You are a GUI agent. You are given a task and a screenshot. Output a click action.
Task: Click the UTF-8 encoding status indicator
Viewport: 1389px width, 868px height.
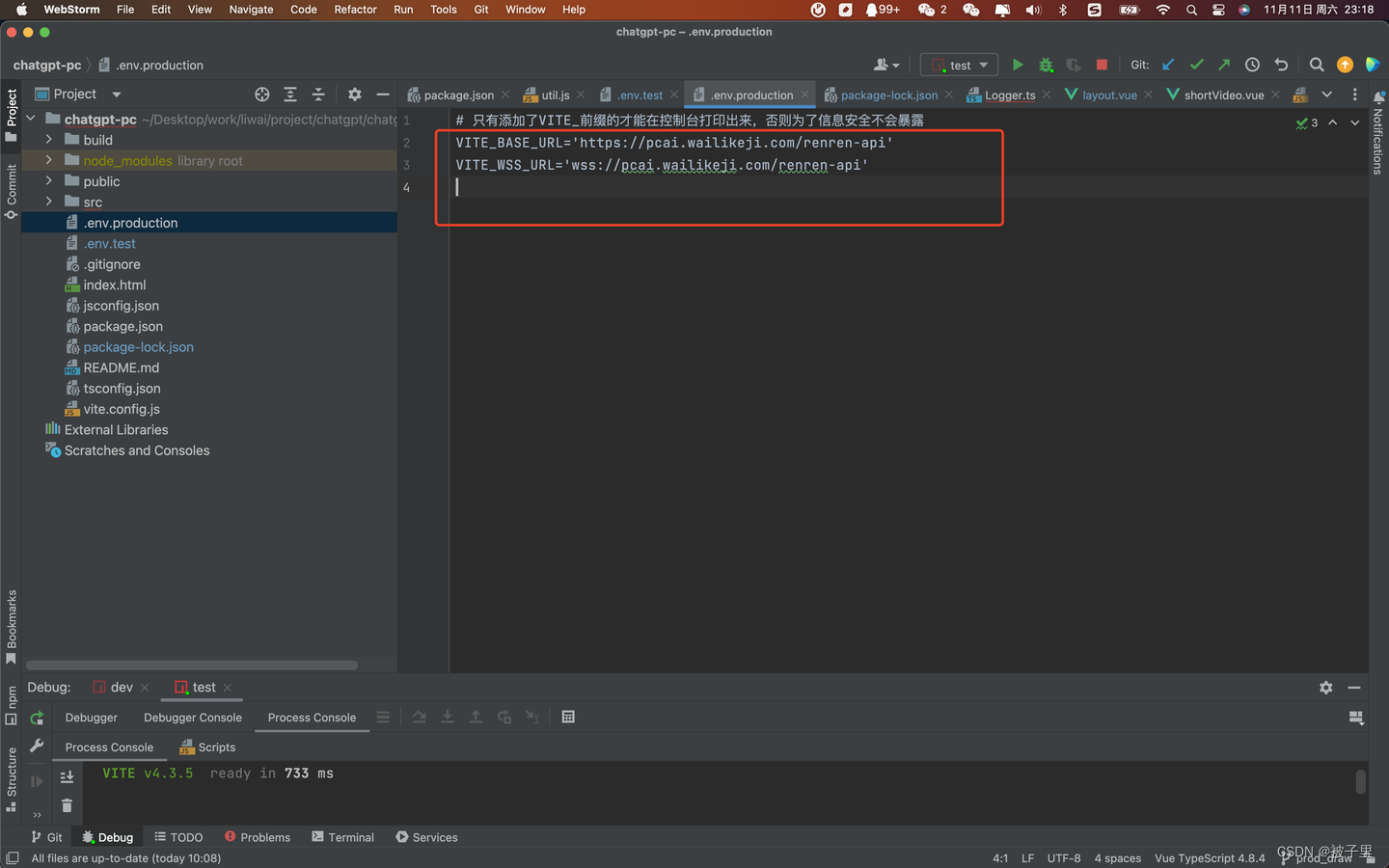coord(1064,858)
